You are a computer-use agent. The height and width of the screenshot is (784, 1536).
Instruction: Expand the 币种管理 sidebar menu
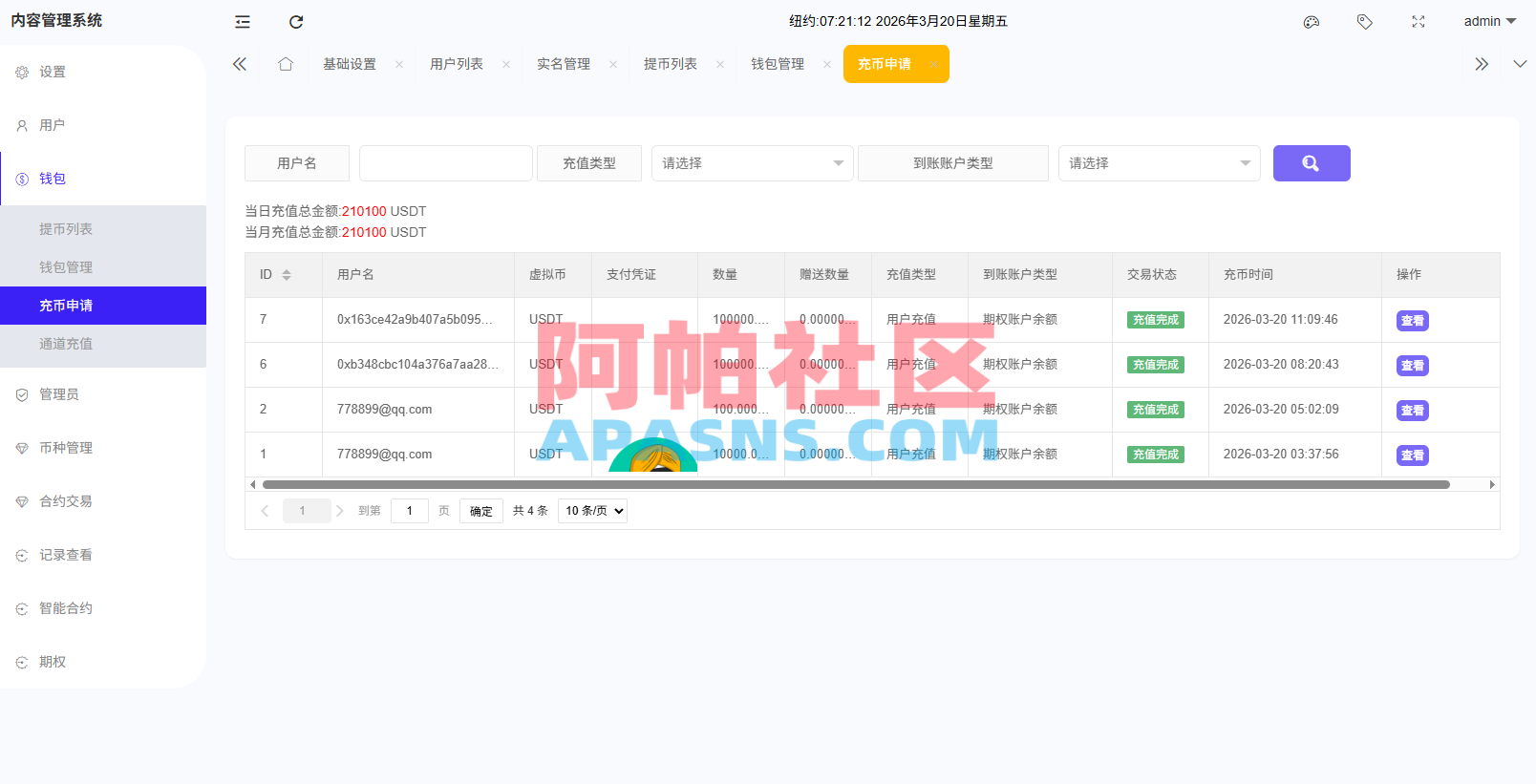click(x=103, y=448)
